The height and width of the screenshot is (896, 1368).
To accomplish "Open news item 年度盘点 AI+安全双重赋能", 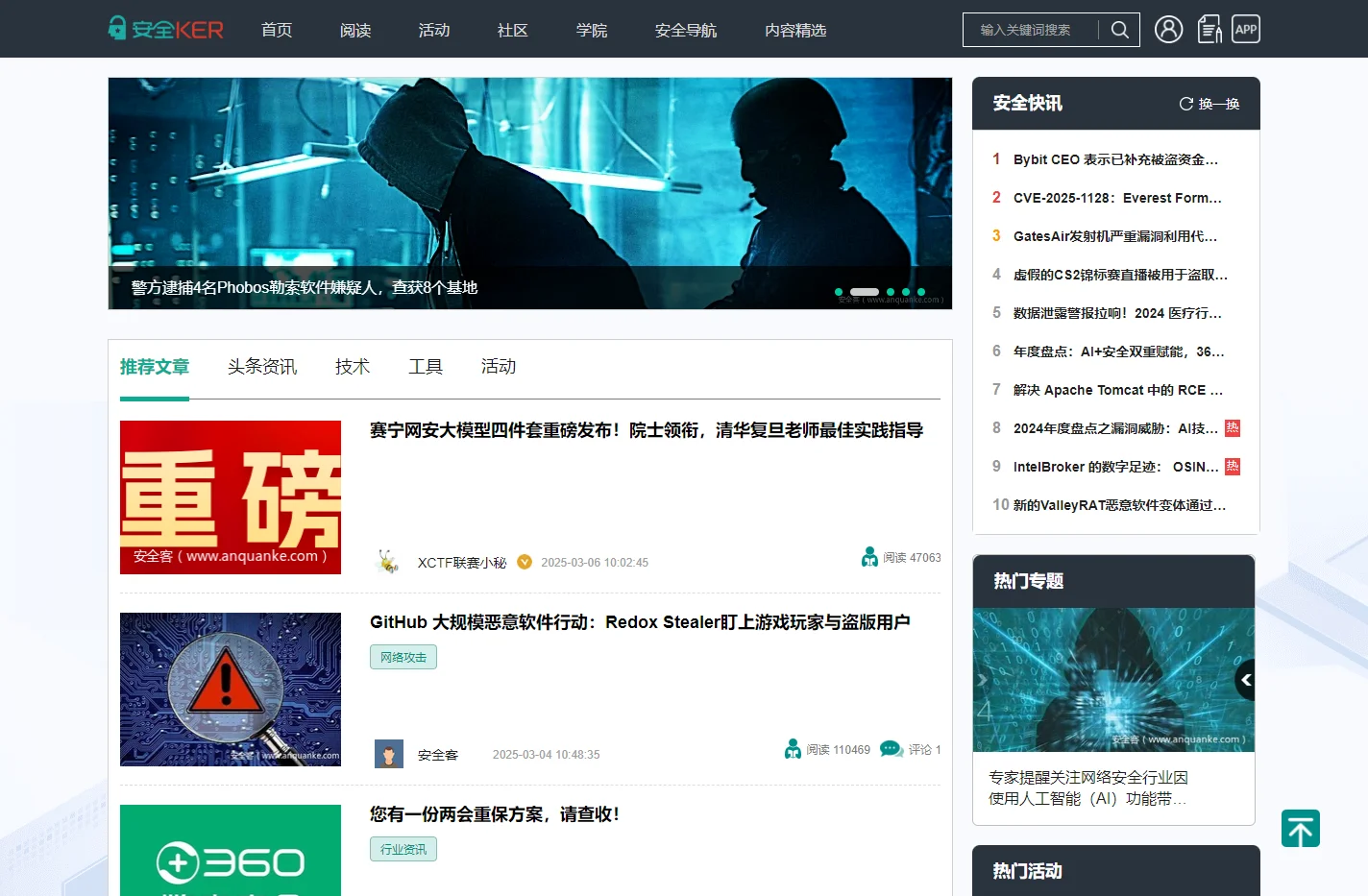I will [1118, 351].
